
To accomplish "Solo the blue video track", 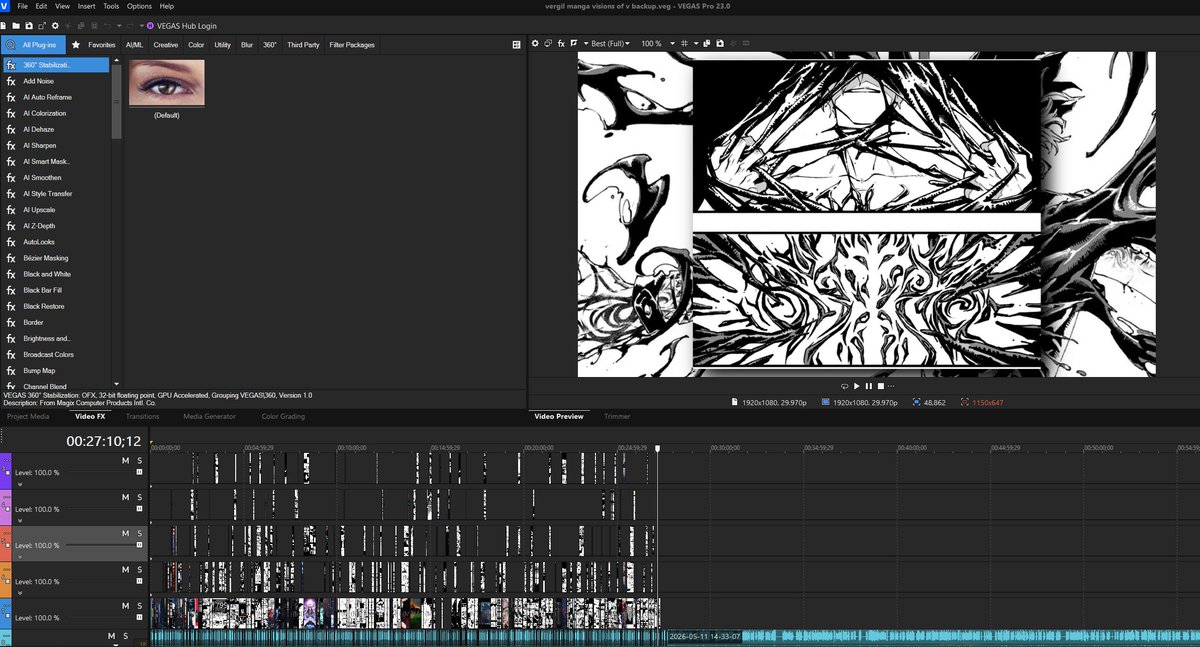I will pos(140,606).
